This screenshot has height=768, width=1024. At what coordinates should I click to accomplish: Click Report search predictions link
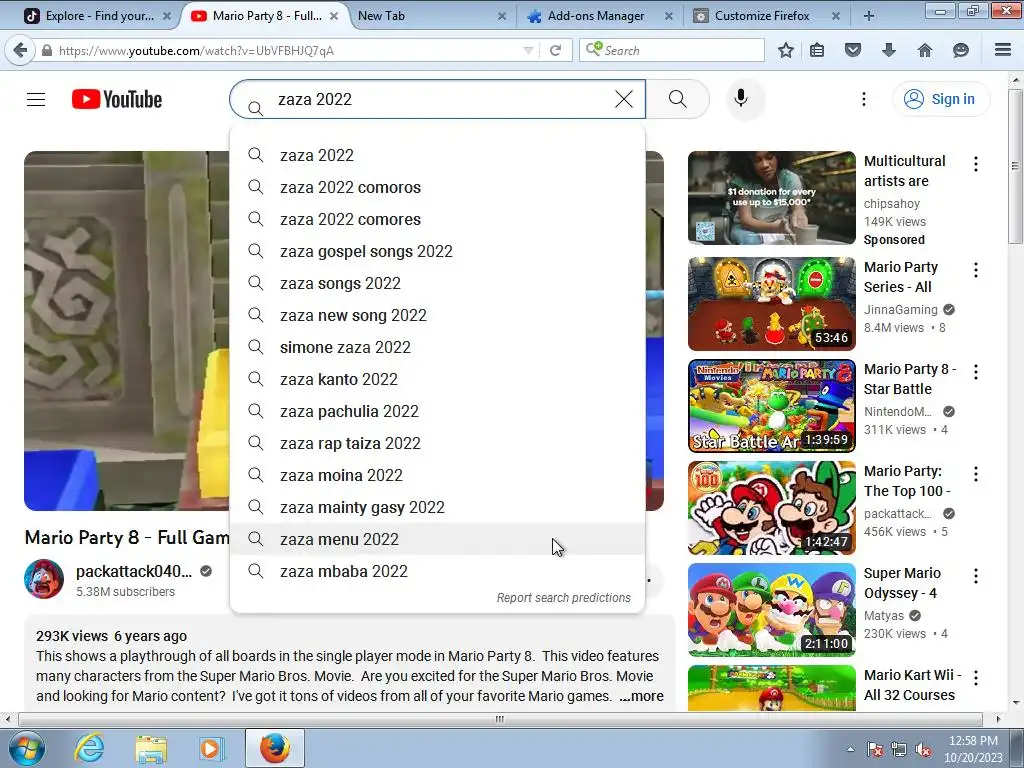pyautogui.click(x=564, y=598)
